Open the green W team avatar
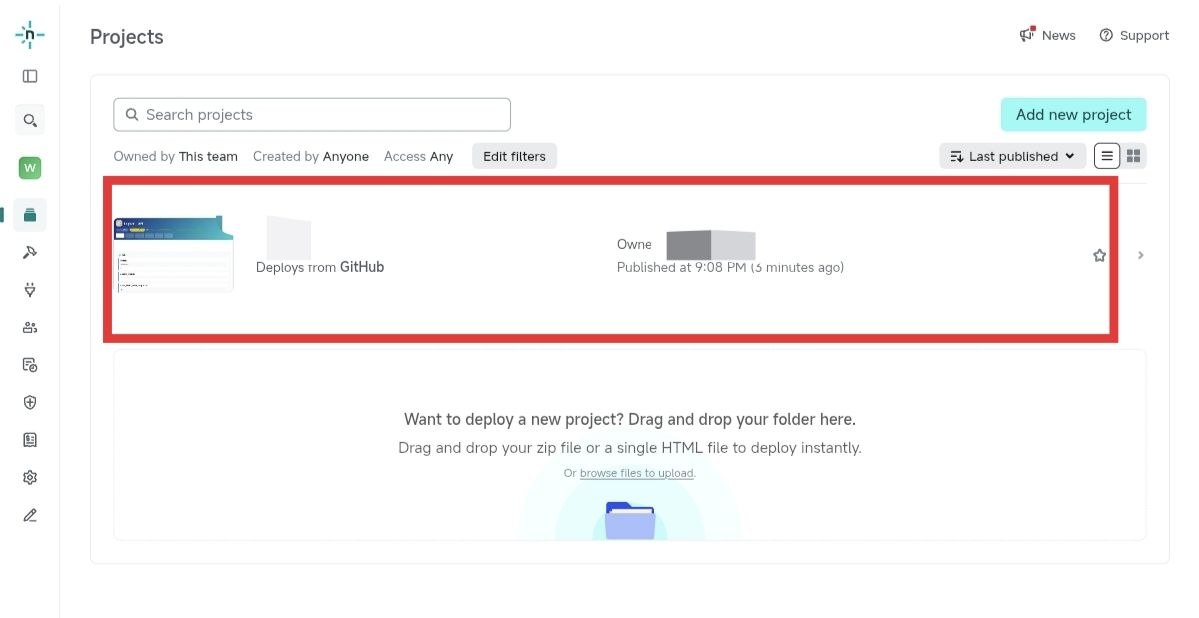1199x618 pixels. 30,168
